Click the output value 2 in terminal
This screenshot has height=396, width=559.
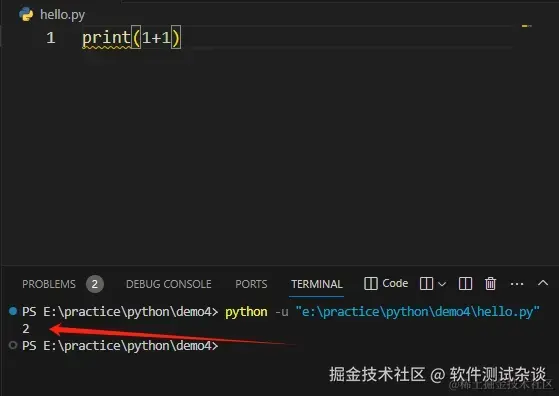(26, 329)
